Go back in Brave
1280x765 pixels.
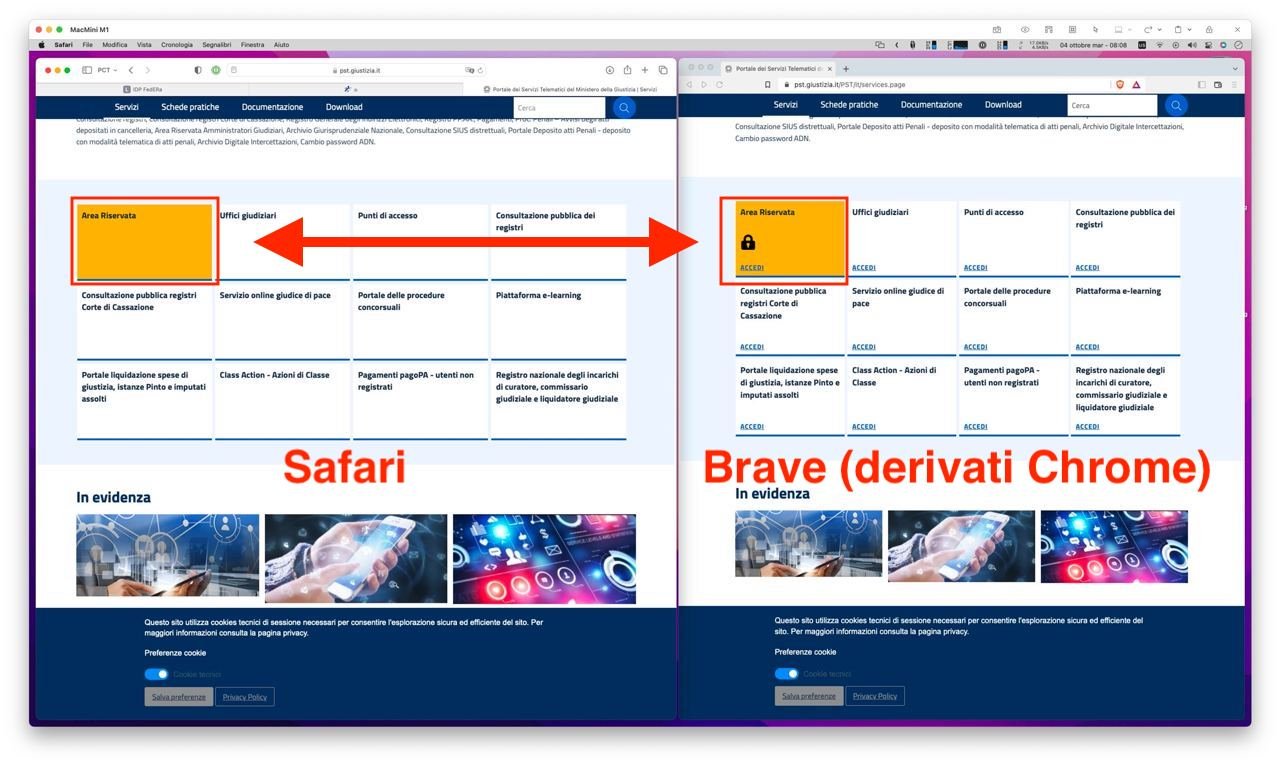[689, 85]
